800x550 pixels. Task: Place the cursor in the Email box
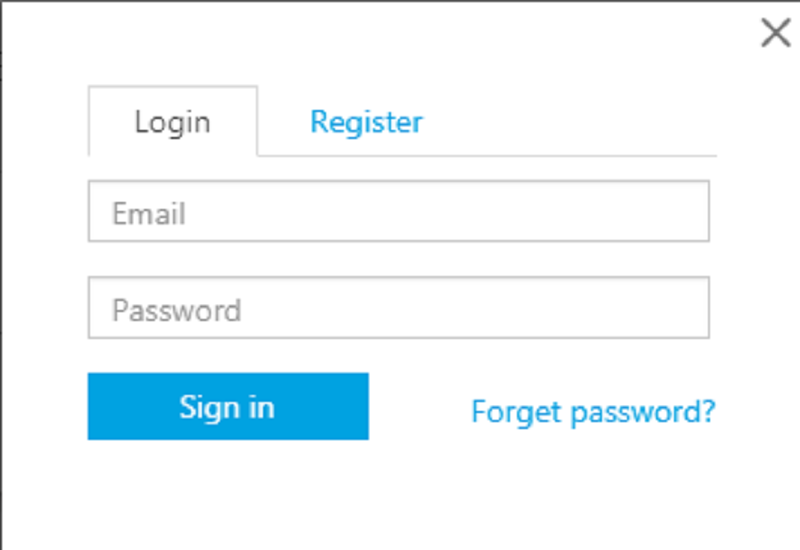tap(398, 211)
